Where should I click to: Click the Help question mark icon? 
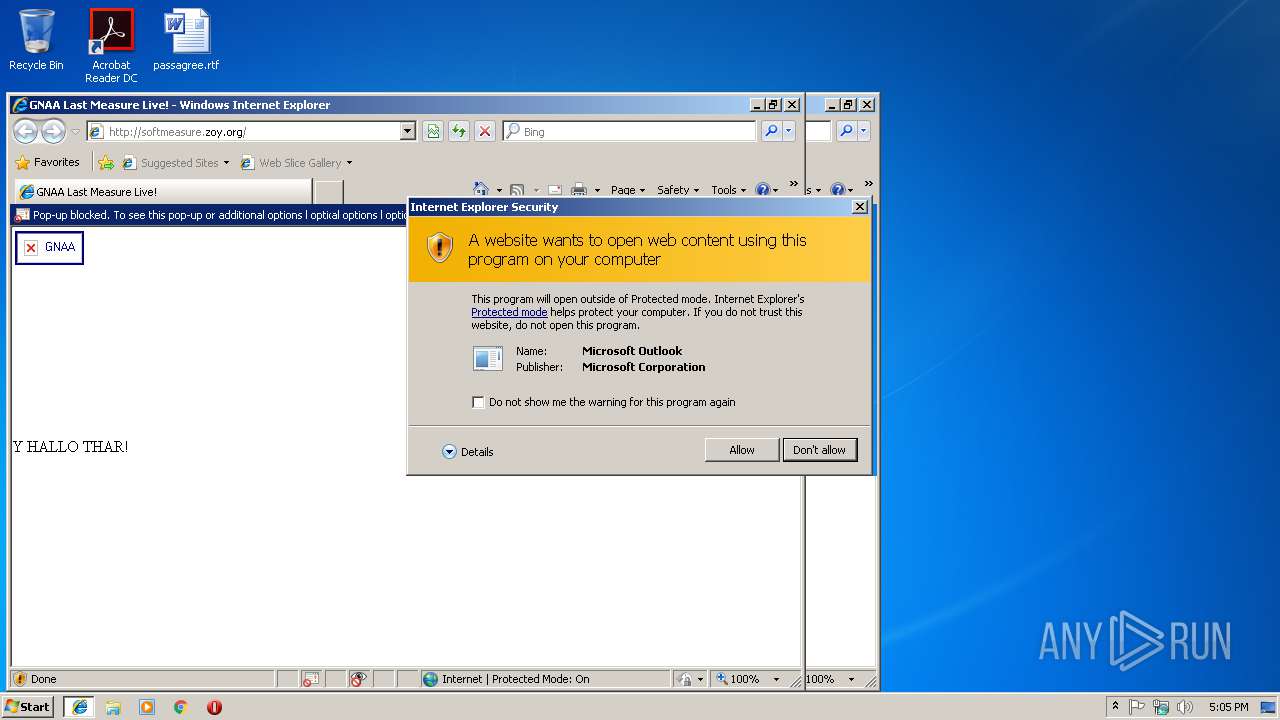tap(762, 190)
